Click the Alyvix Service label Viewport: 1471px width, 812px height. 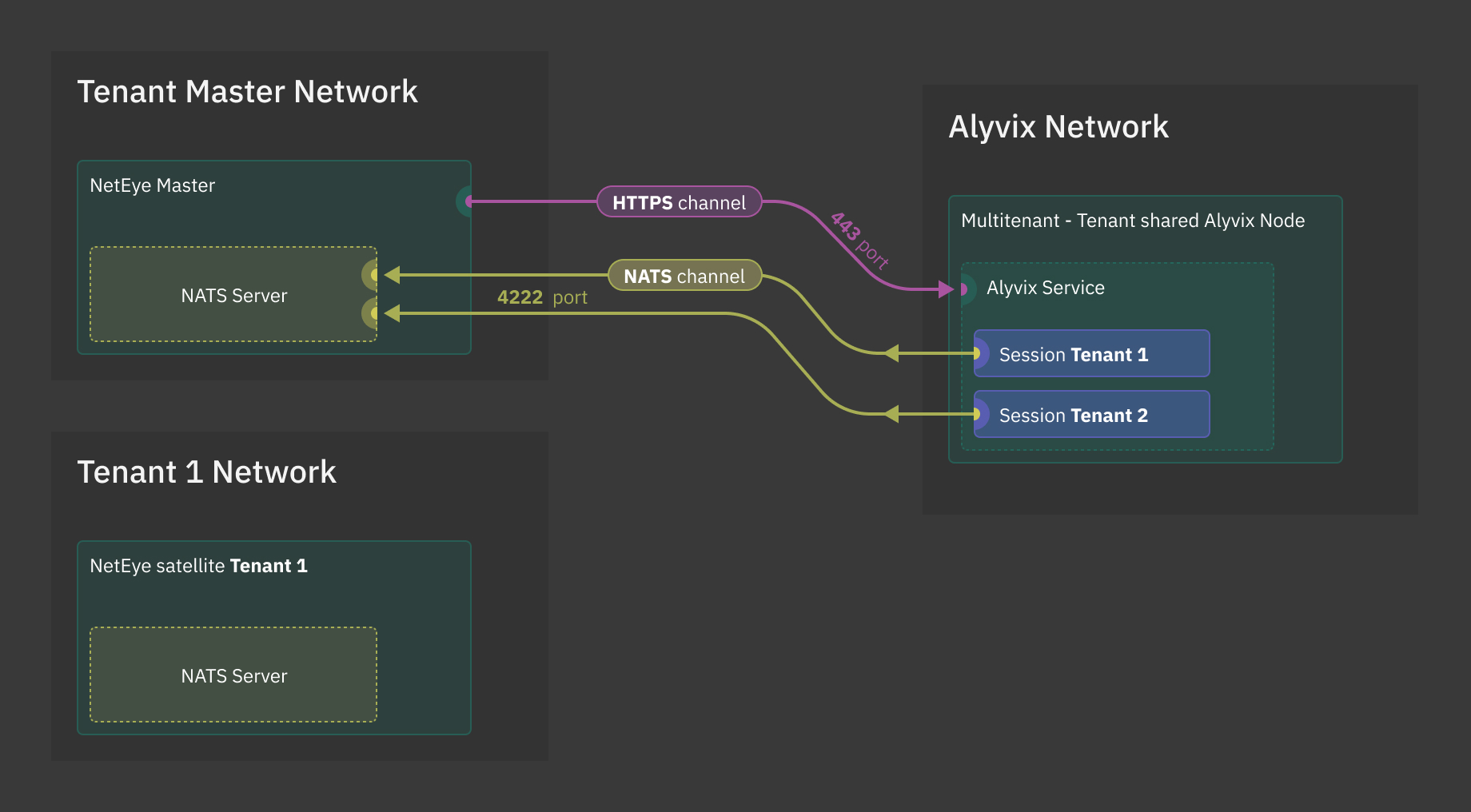click(x=1046, y=288)
